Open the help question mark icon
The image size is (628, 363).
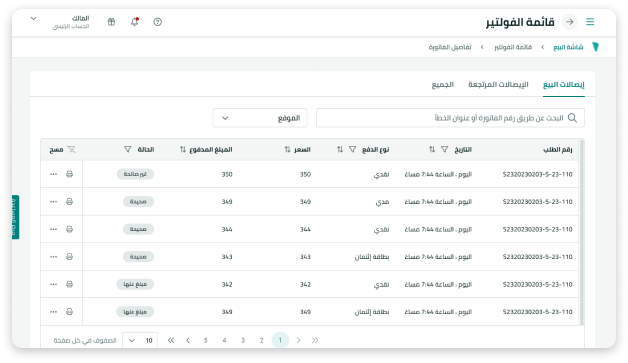pyautogui.click(x=157, y=22)
